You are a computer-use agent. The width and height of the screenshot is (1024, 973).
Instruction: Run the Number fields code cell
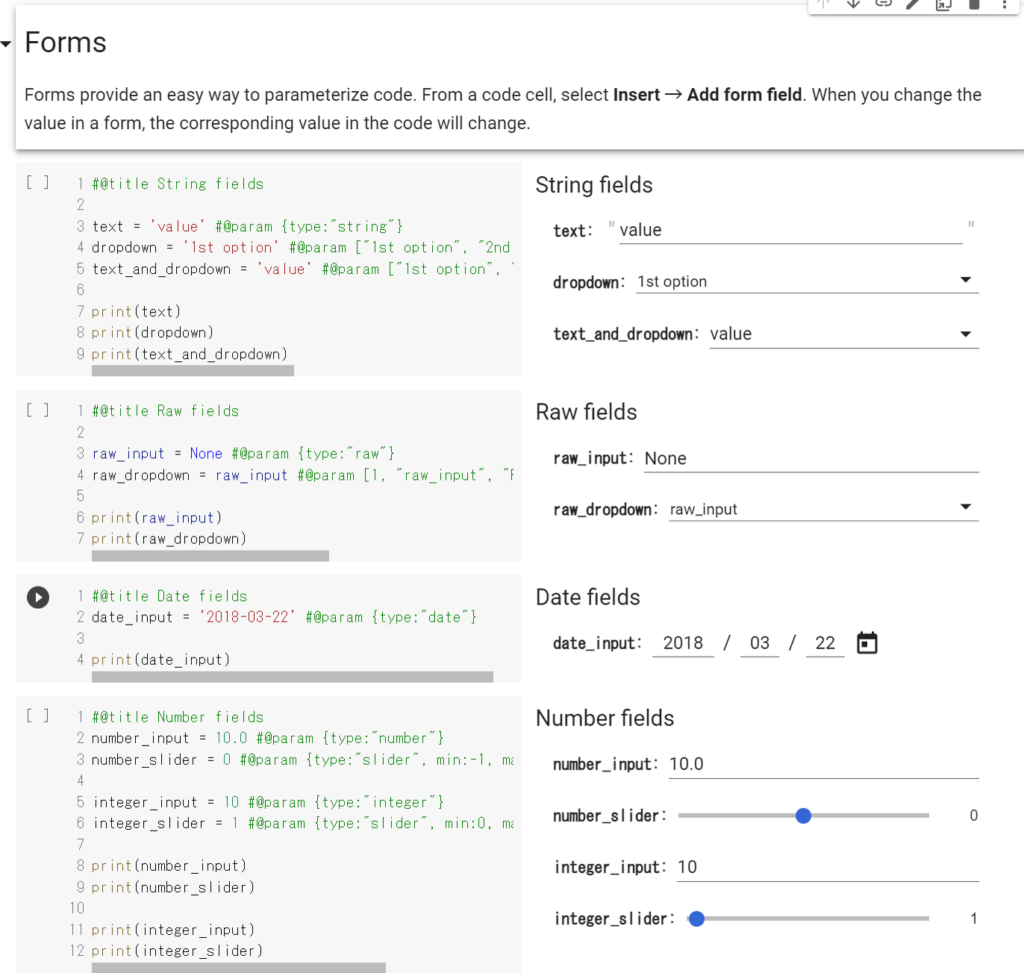pos(37,716)
